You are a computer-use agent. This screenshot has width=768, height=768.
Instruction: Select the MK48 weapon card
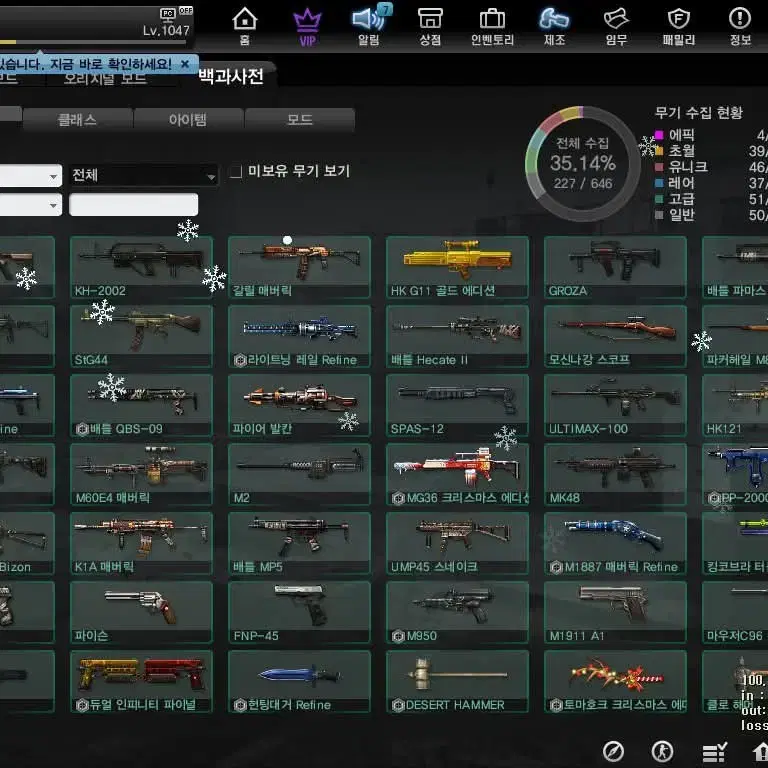pyautogui.click(x=615, y=474)
